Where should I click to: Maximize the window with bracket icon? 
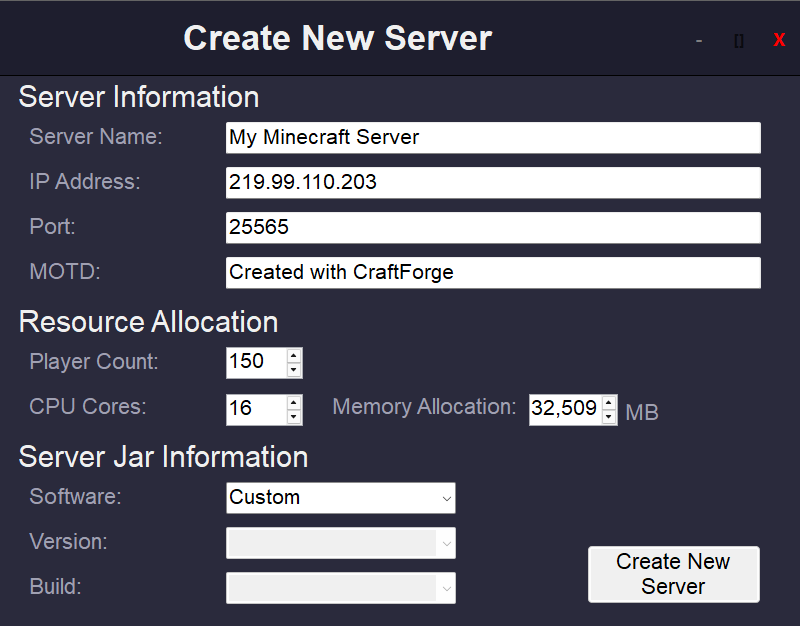click(739, 40)
